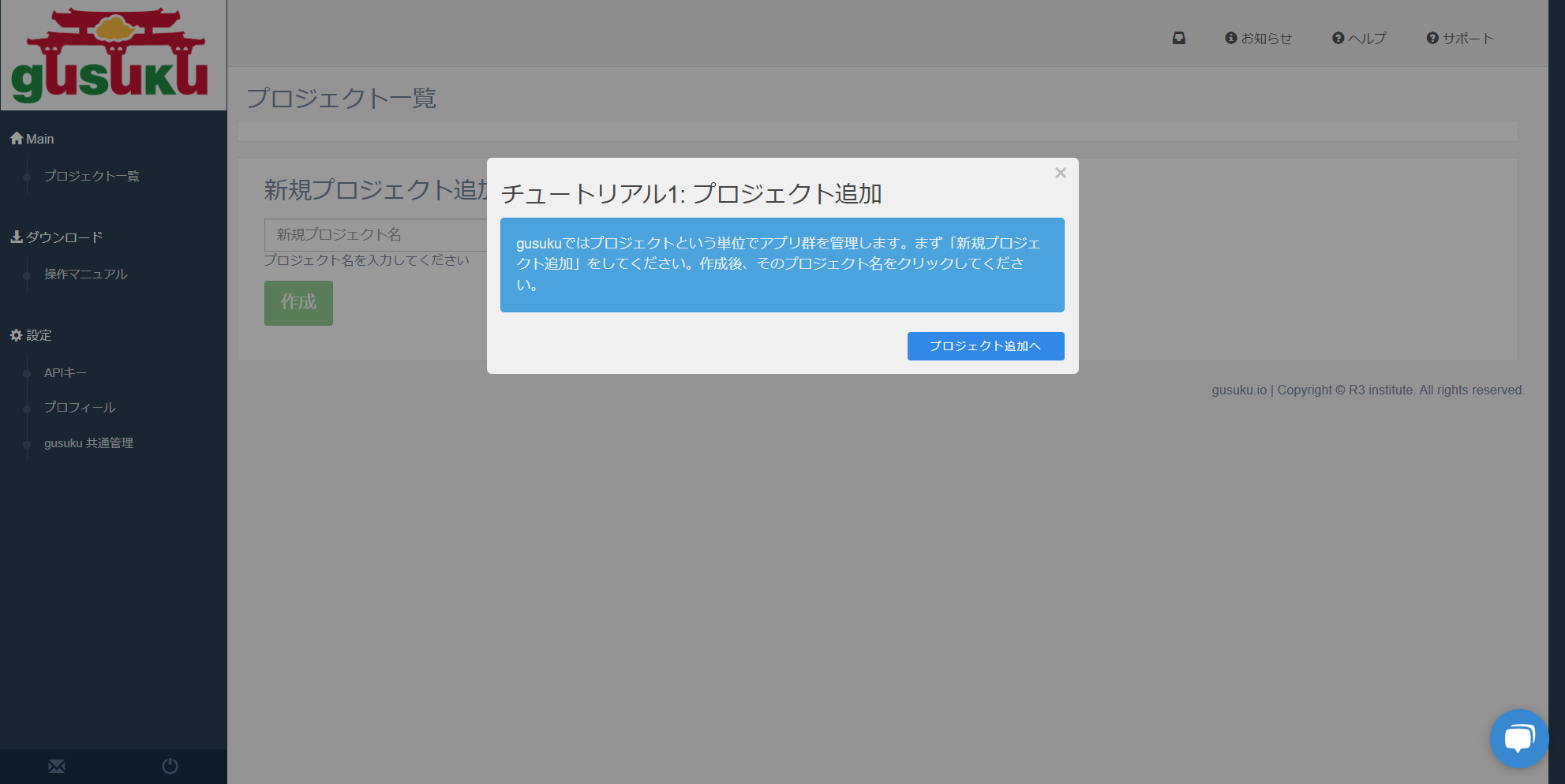
Task: Go to APIキー settings
Action: (66, 372)
